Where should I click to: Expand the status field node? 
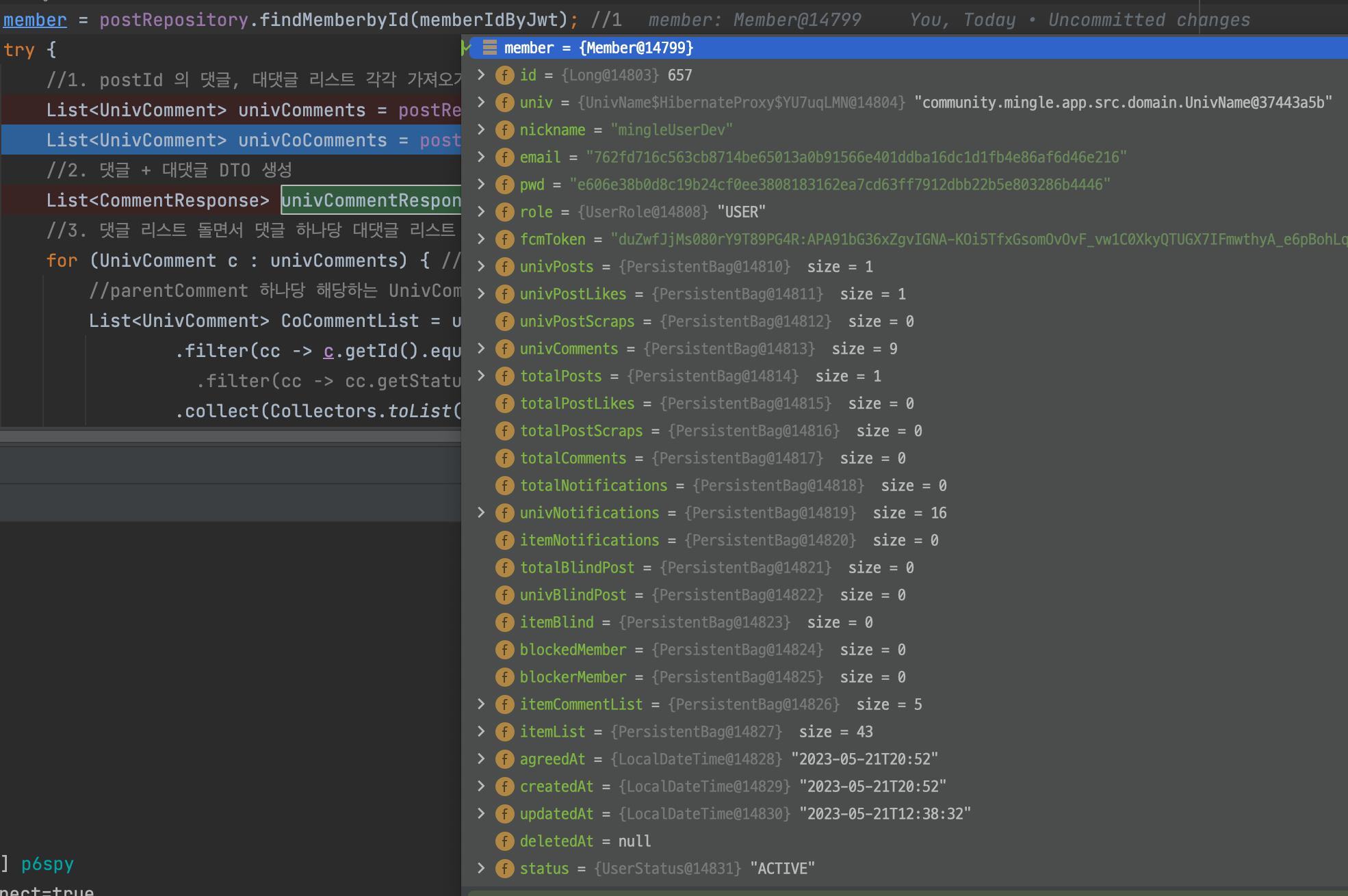(x=481, y=868)
